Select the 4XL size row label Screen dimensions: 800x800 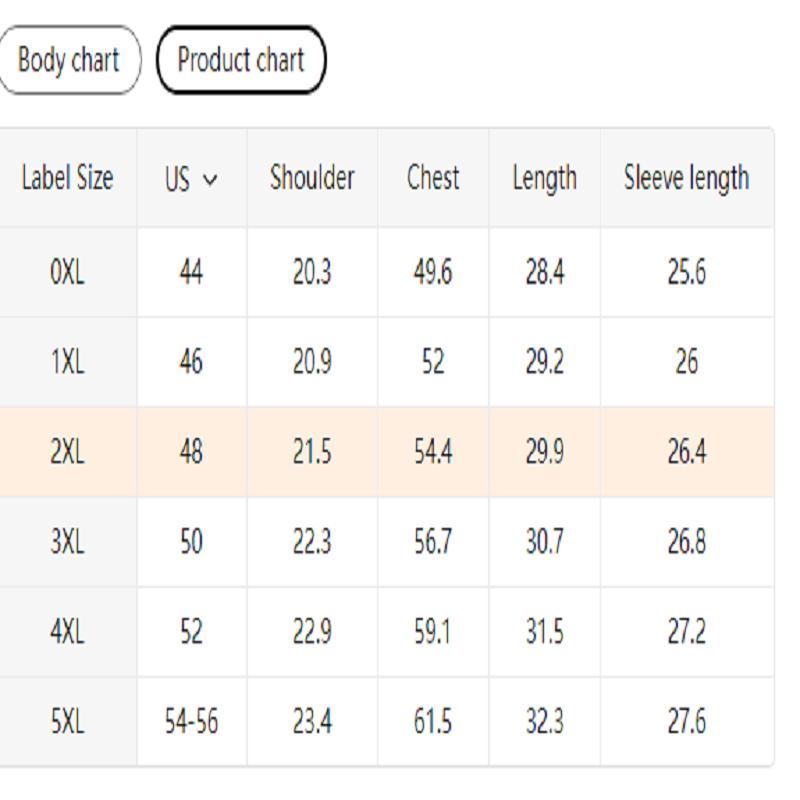67,632
